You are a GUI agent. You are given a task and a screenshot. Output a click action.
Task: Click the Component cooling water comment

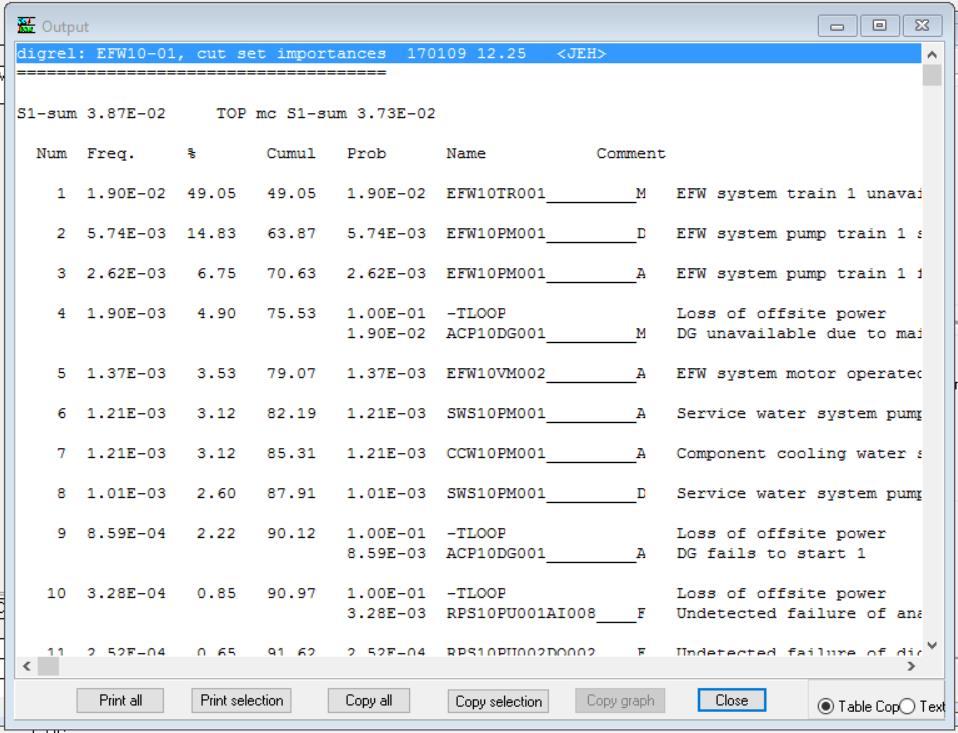pyautogui.click(x=798, y=454)
